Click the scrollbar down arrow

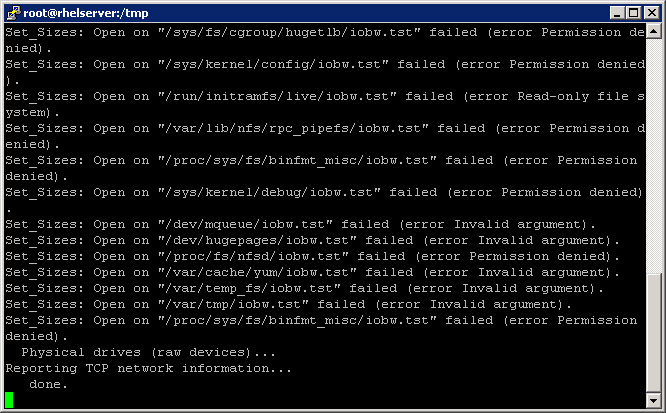coord(654,401)
